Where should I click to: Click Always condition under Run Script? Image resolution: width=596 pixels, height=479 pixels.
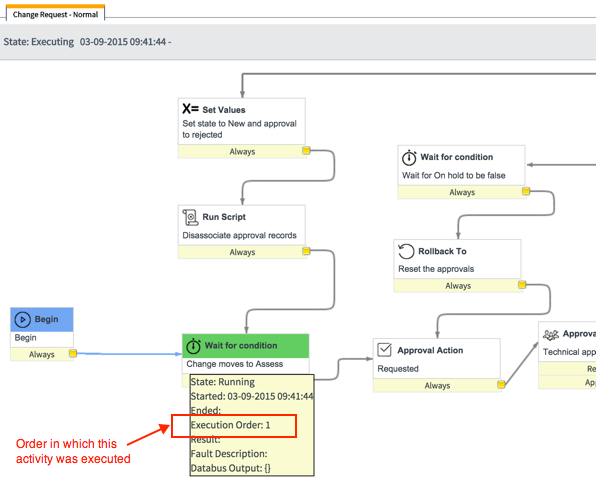click(242, 252)
